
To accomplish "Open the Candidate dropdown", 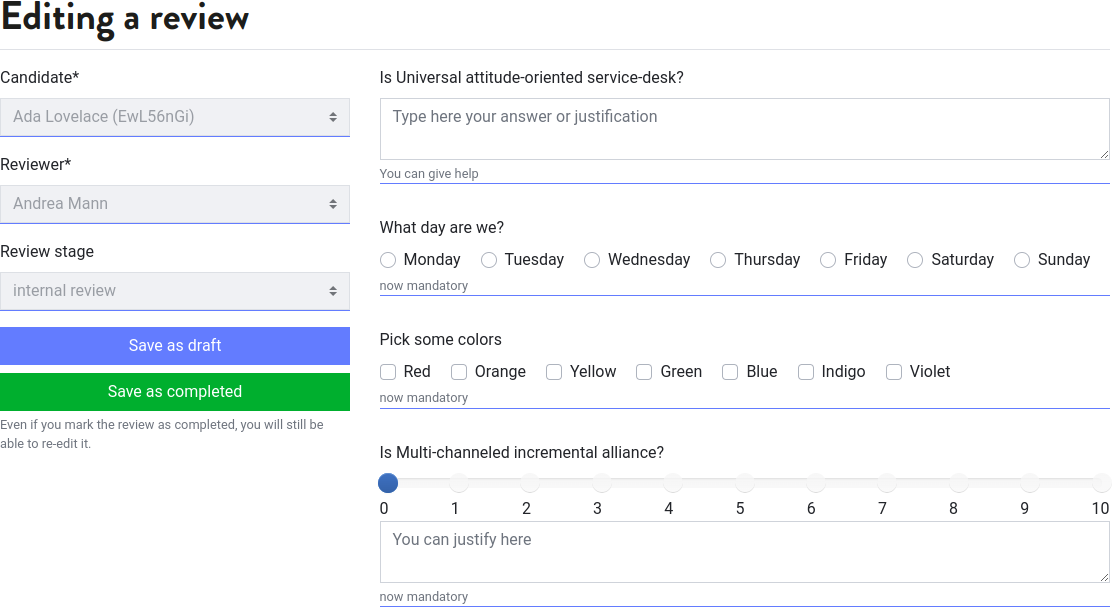I will [x=174, y=117].
